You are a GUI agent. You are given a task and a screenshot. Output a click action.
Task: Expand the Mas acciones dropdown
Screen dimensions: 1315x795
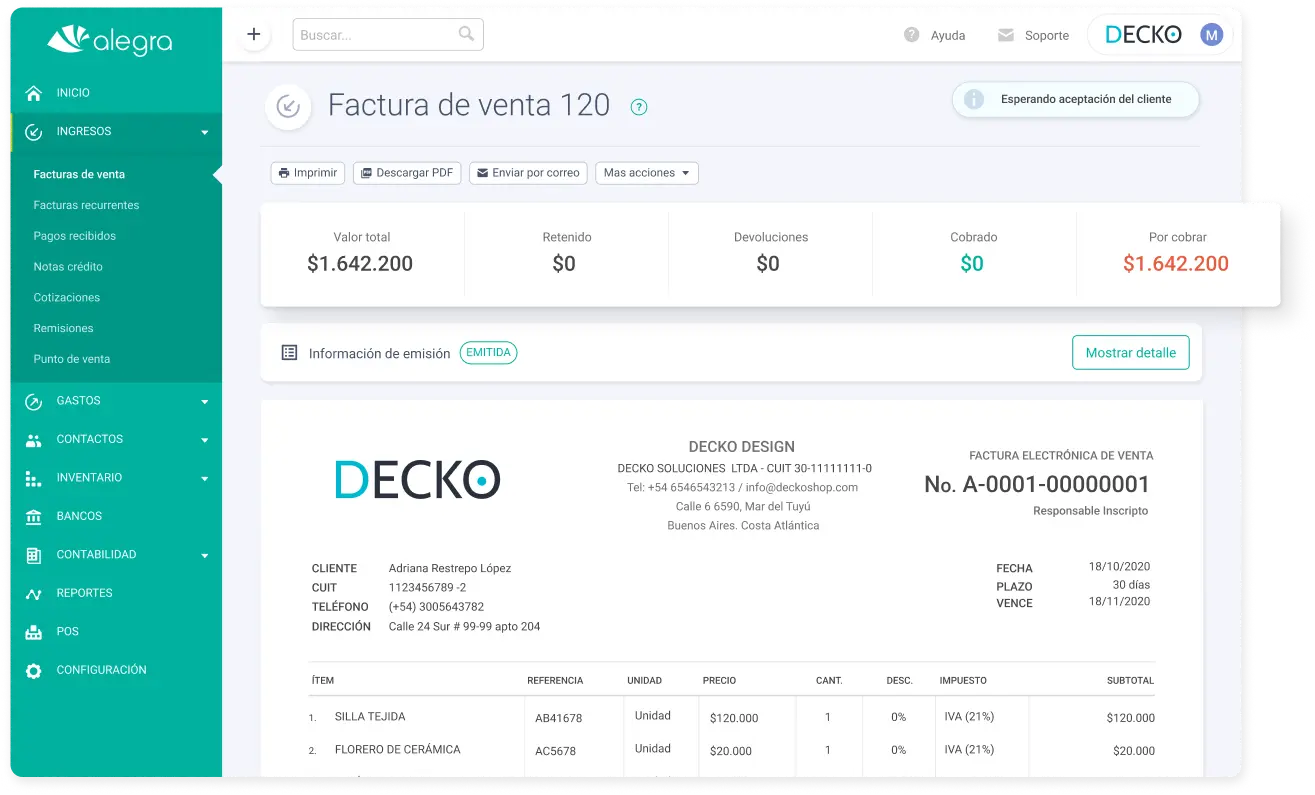646,173
